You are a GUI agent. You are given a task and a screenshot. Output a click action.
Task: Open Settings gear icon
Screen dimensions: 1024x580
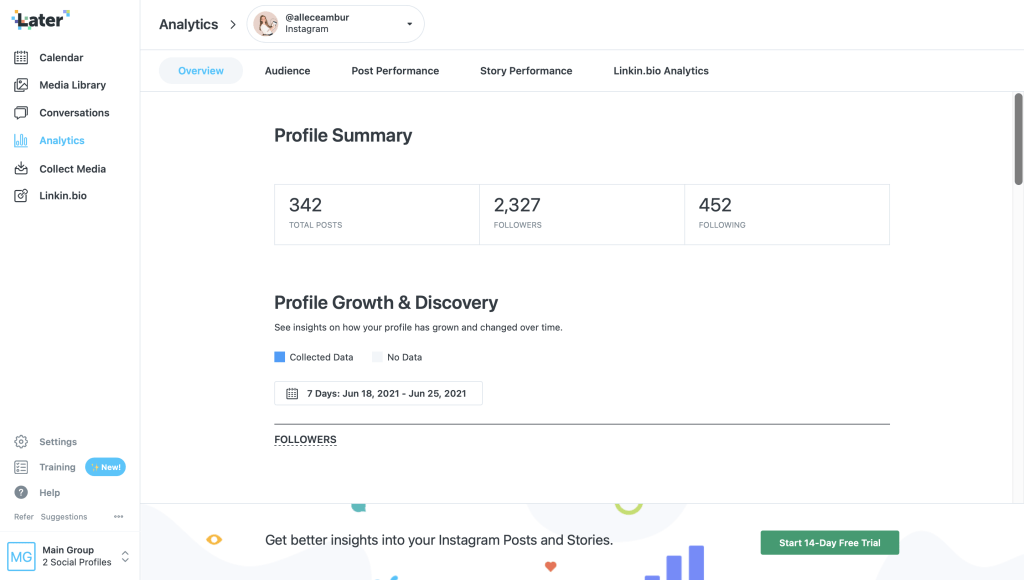21,442
